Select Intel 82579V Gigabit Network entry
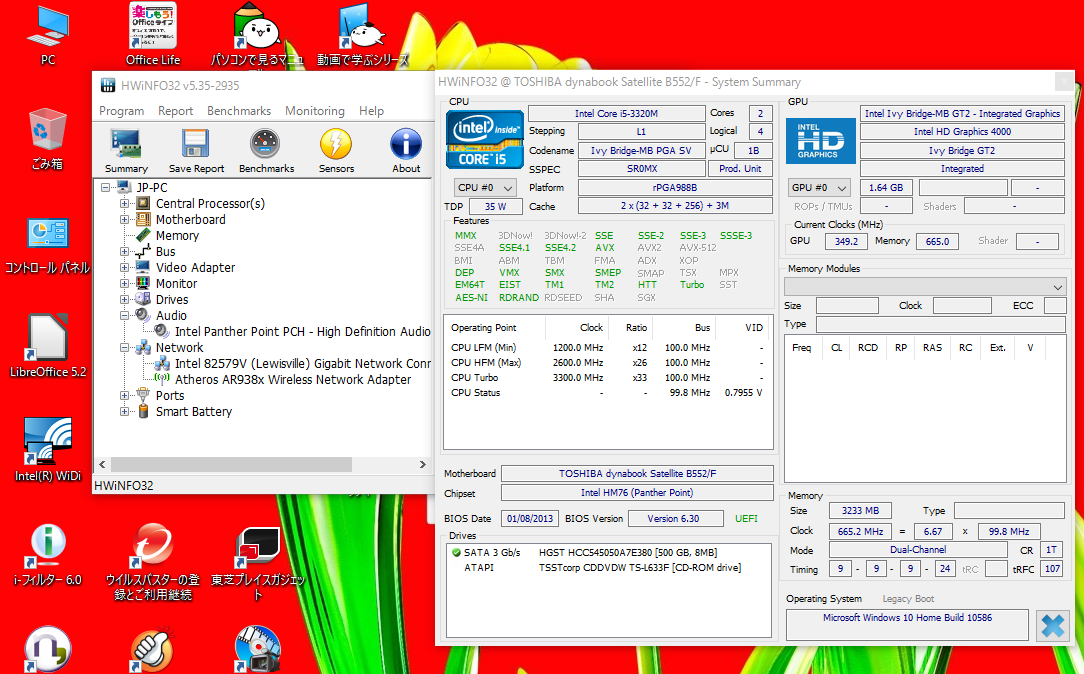 [303, 364]
